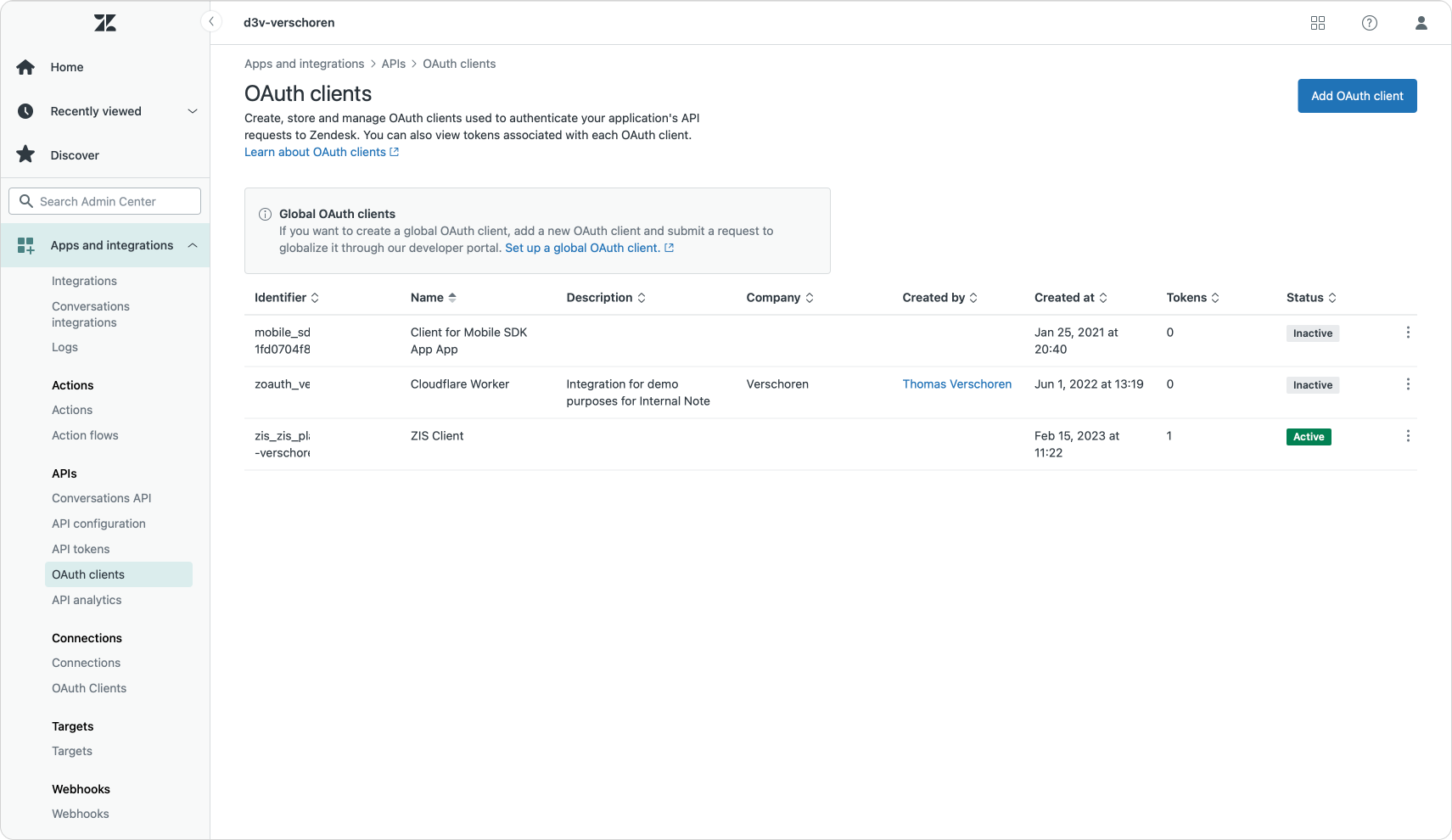Open options menu for ZIS Client row
The height and width of the screenshot is (840, 1452).
tap(1408, 436)
